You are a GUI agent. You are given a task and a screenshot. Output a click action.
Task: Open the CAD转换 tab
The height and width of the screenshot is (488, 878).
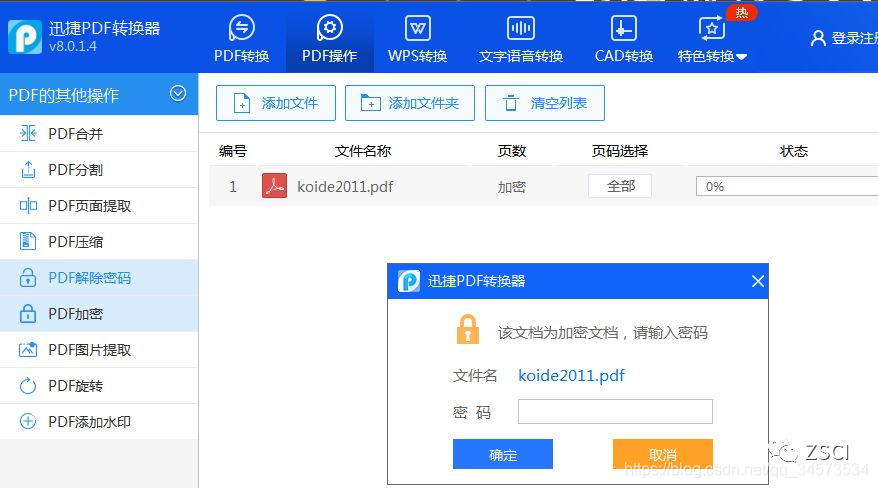[624, 38]
